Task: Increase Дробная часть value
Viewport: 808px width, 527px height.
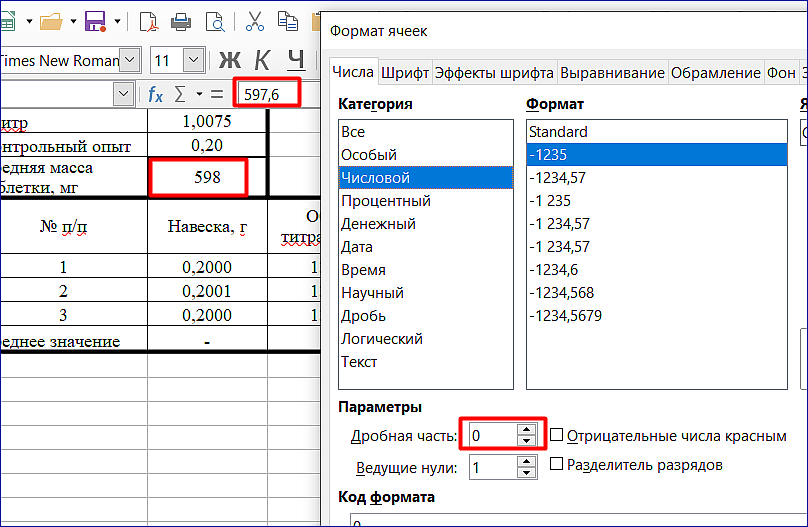Action: pyautogui.click(x=526, y=430)
